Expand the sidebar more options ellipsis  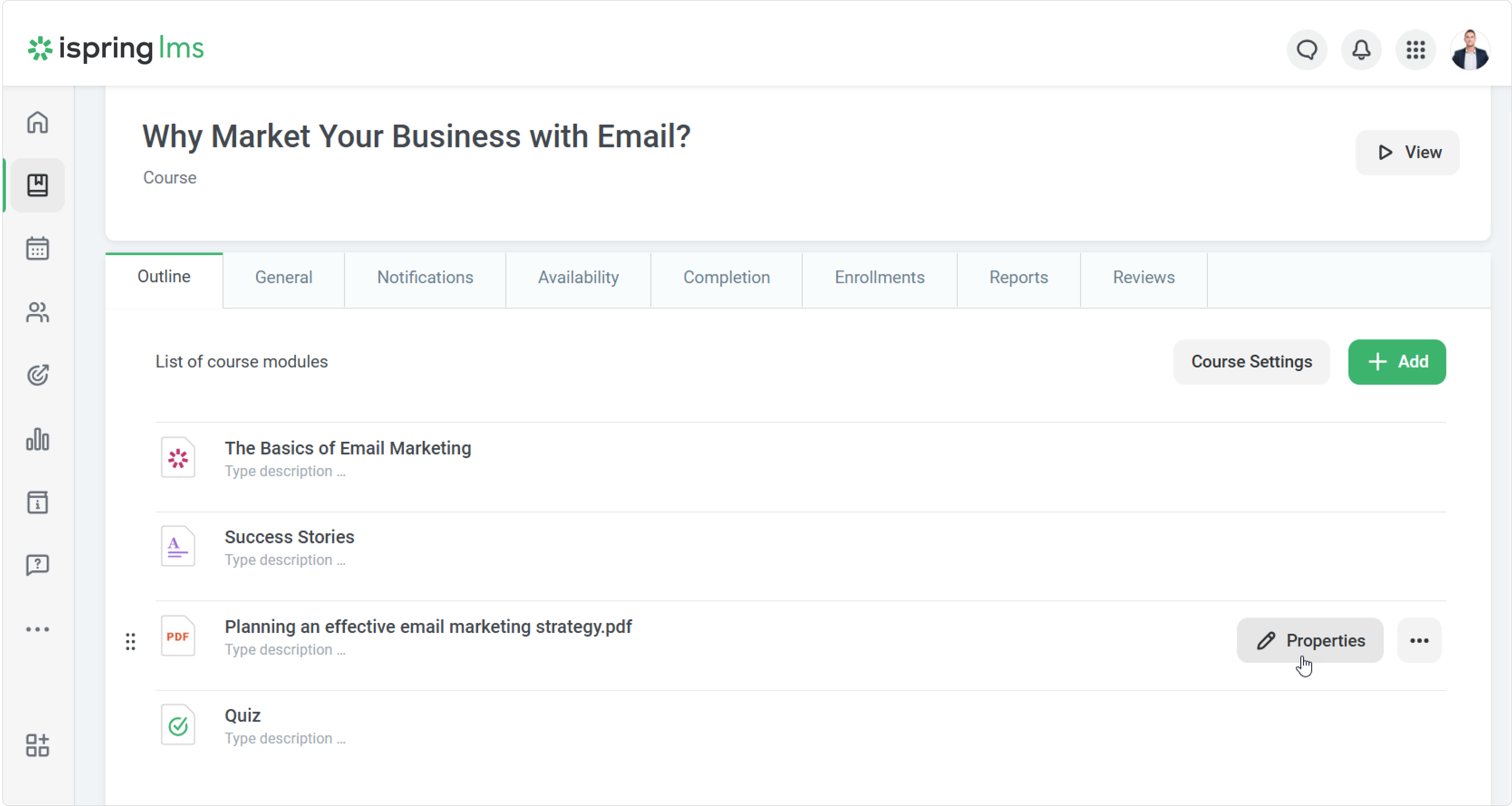[38, 630]
